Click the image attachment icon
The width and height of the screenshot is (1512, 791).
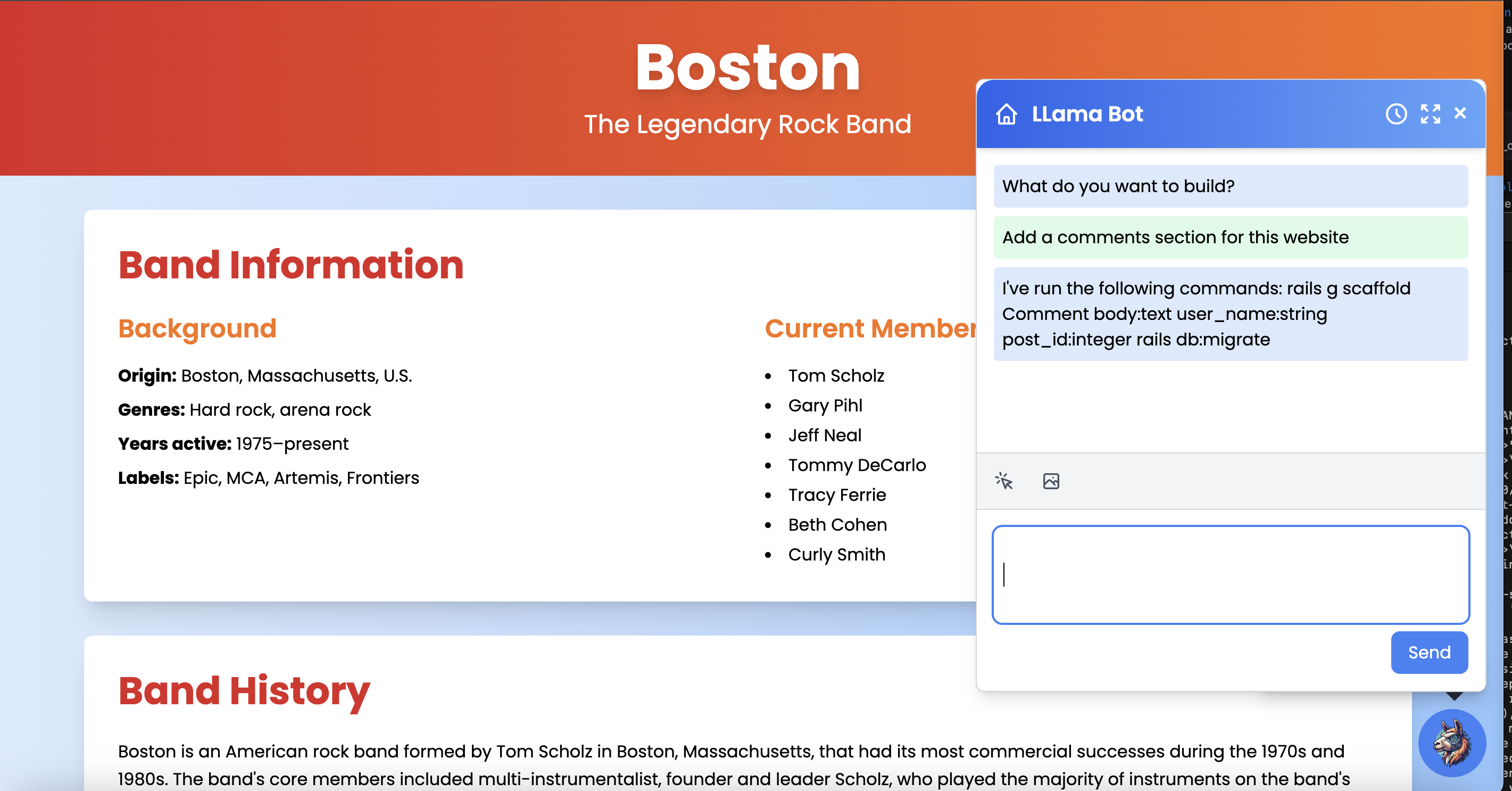click(1051, 481)
